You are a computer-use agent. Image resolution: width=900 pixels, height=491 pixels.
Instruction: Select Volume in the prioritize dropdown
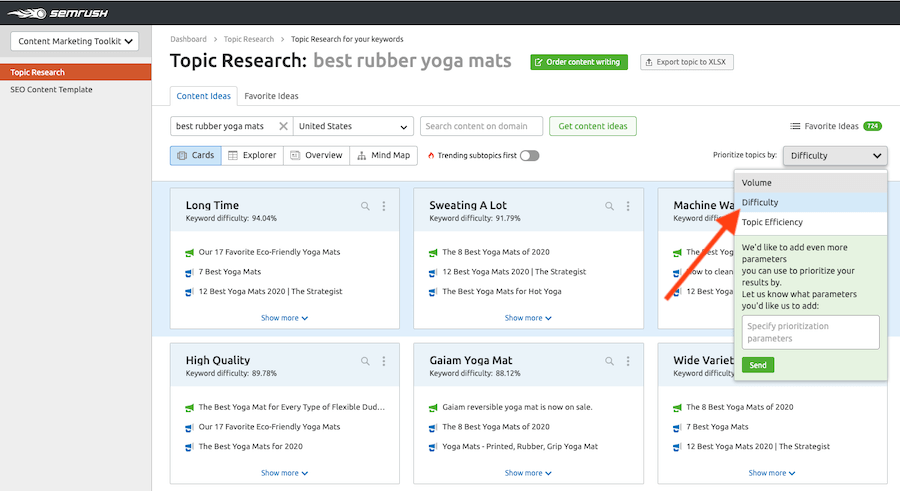coord(810,183)
